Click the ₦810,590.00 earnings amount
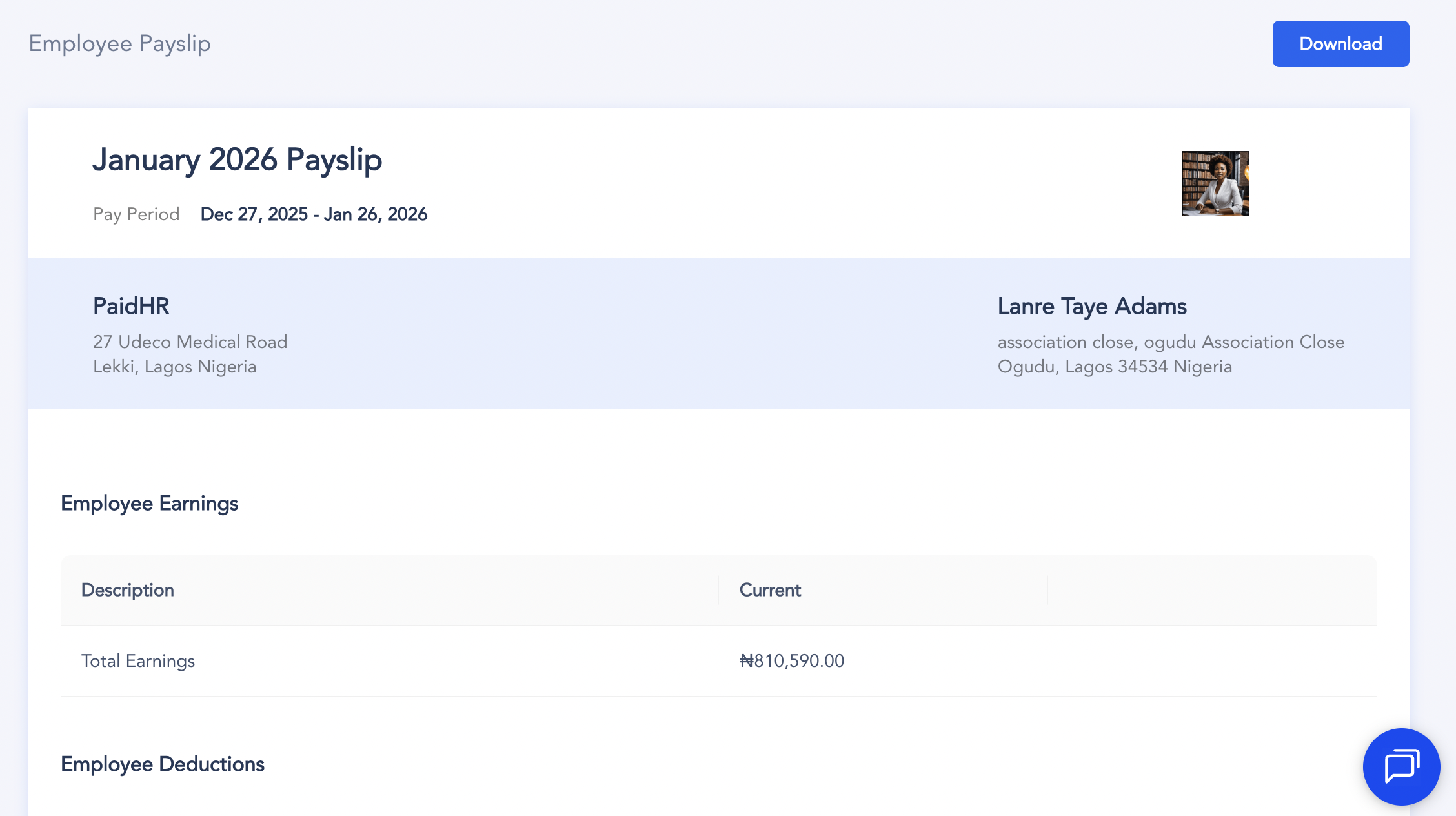Screen dimensions: 1456x816 click(792, 661)
